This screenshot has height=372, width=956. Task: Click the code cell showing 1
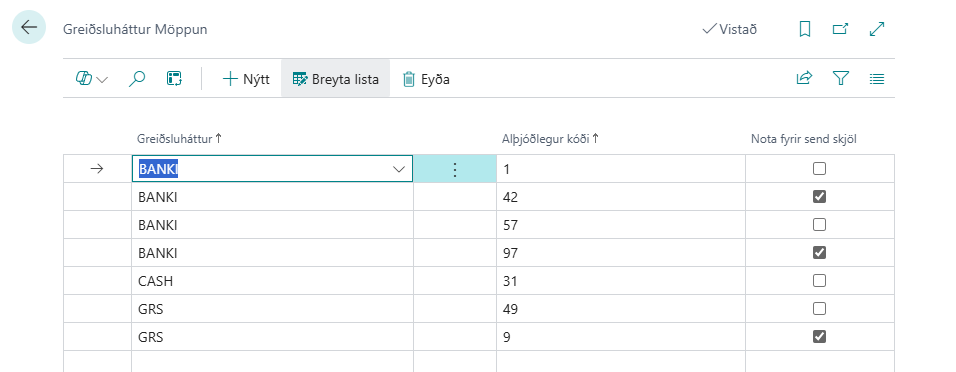click(621, 169)
